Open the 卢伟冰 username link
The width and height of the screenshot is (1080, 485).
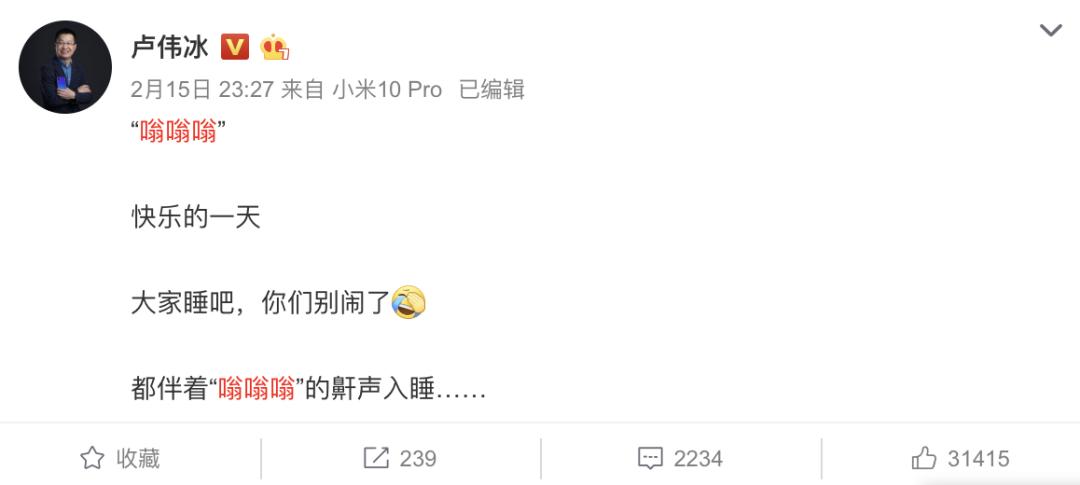[x=169, y=48]
